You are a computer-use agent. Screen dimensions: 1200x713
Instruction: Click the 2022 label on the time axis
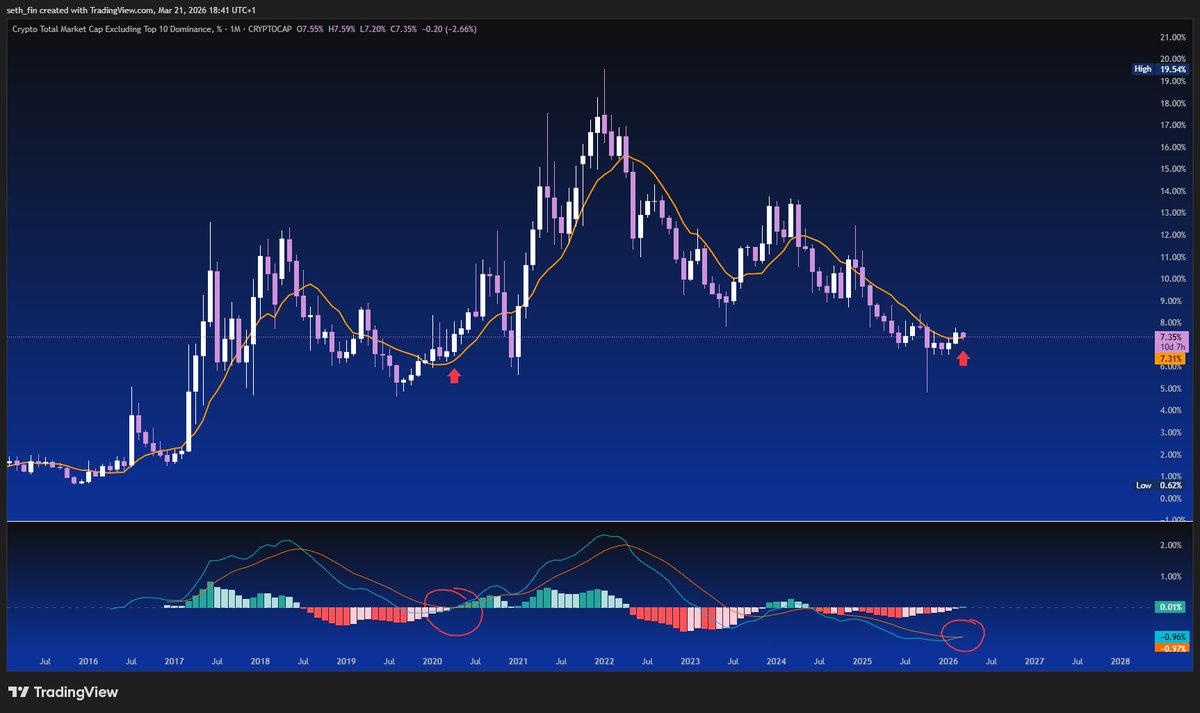pyautogui.click(x=604, y=662)
